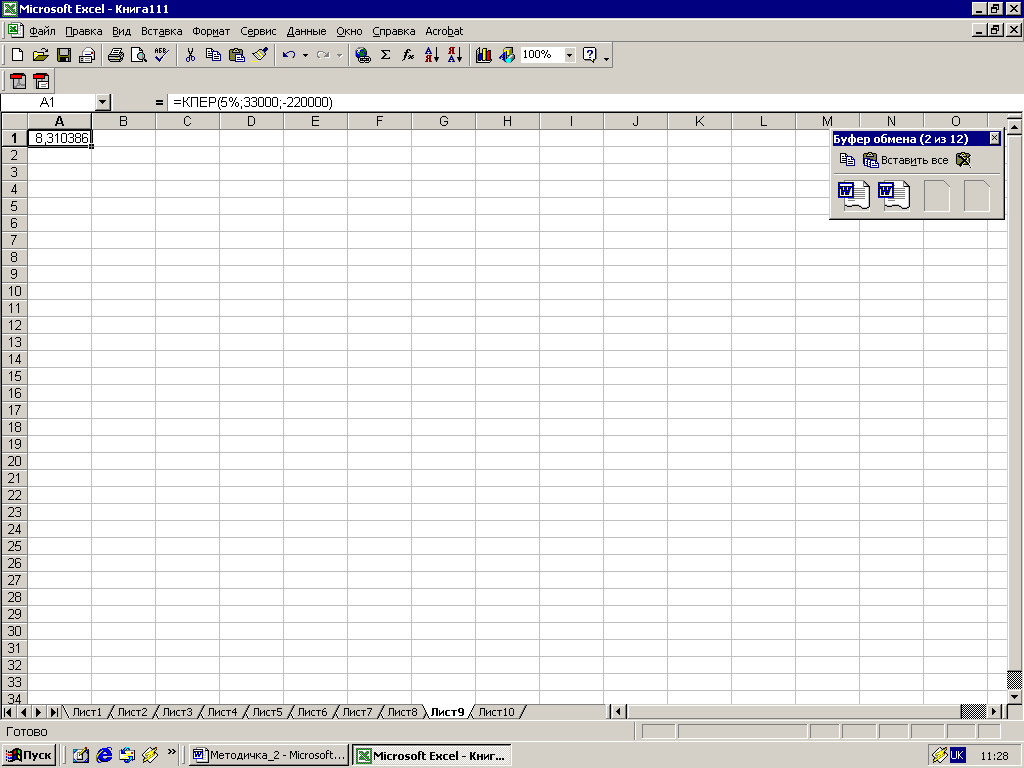Toggle the Drawing toolbar icon
The width and height of the screenshot is (1024, 768).
point(507,56)
